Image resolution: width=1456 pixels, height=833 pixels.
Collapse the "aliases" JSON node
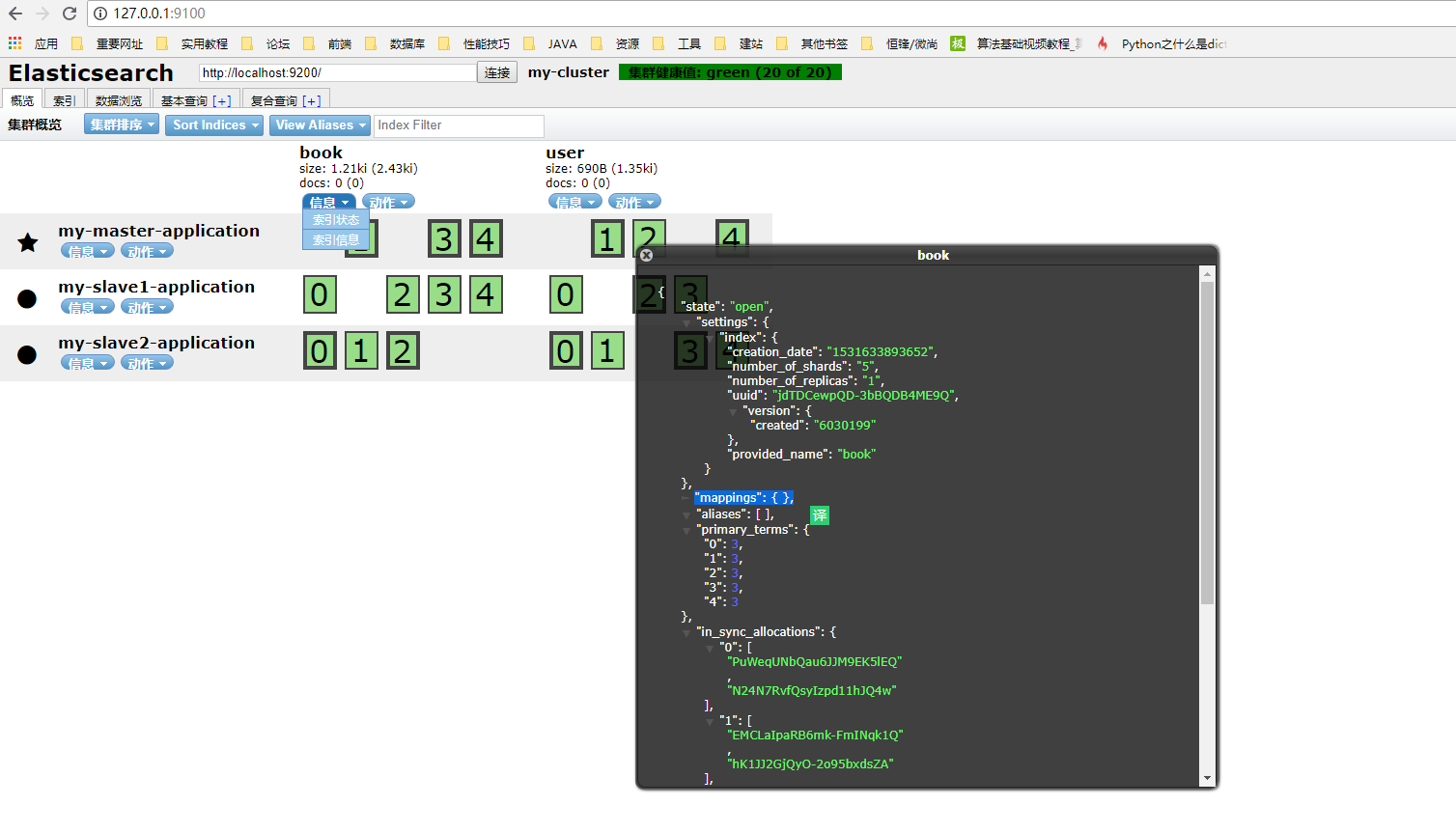(x=686, y=515)
